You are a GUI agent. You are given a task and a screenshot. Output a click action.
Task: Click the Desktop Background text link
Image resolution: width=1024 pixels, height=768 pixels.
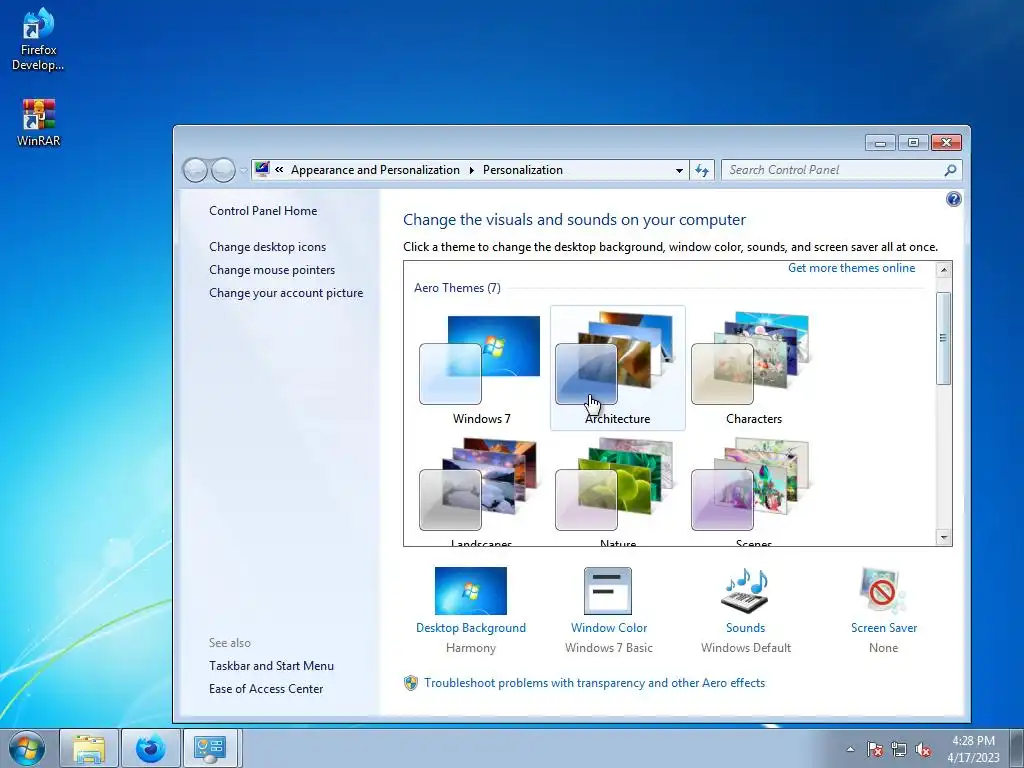pos(471,628)
